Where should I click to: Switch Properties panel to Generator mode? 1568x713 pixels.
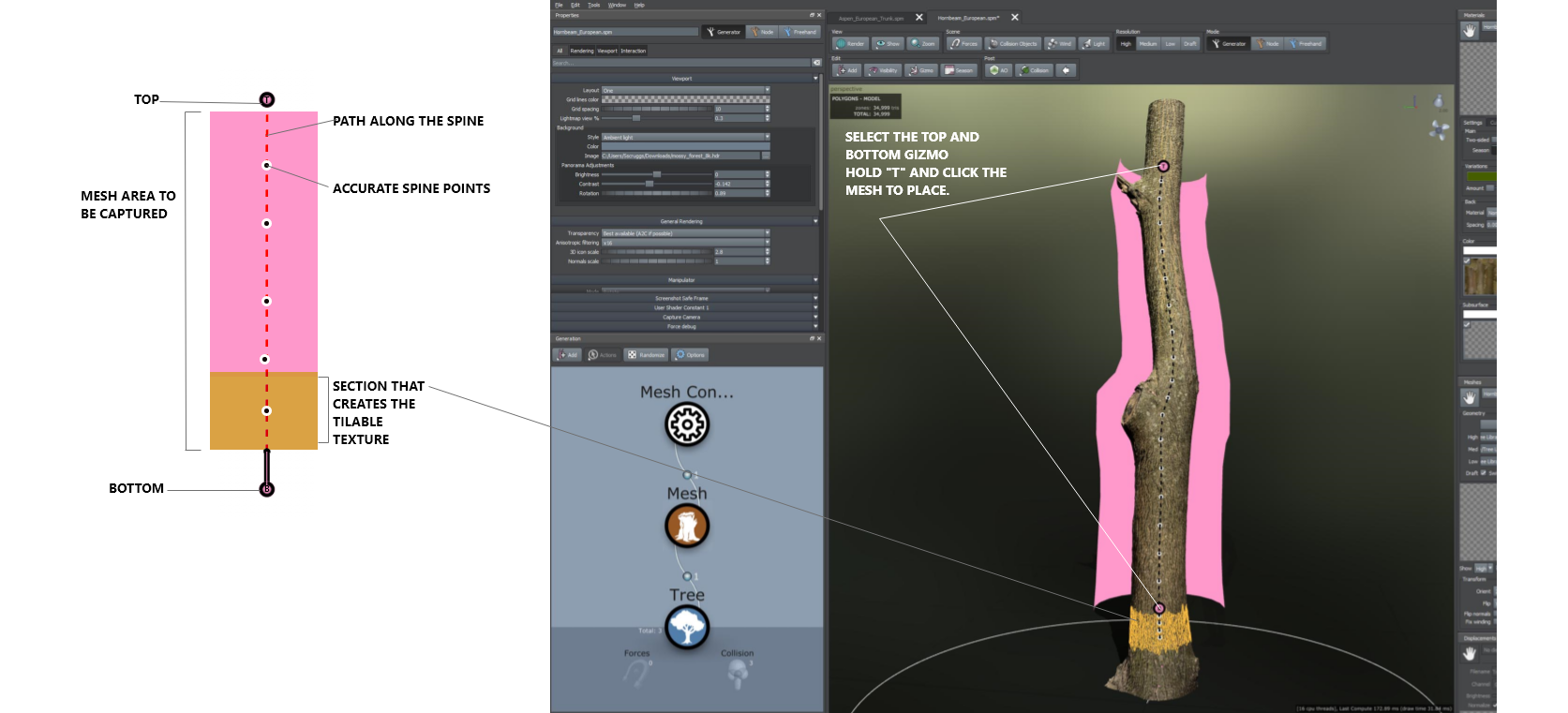[x=724, y=32]
